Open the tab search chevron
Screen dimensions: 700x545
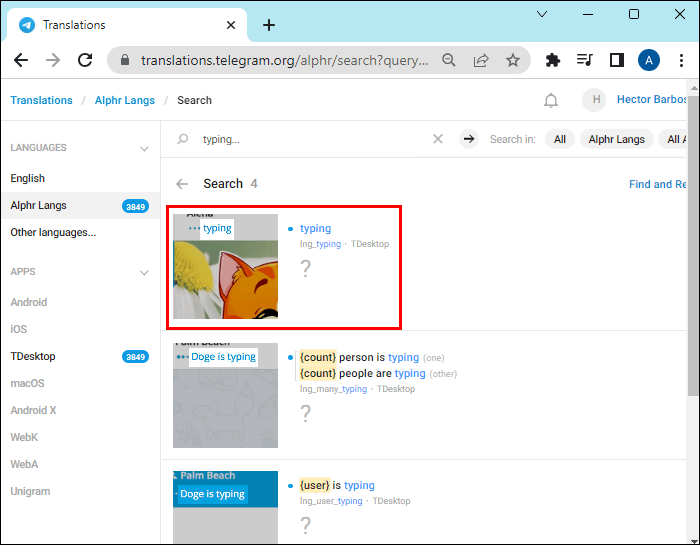(x=542, y=14)
